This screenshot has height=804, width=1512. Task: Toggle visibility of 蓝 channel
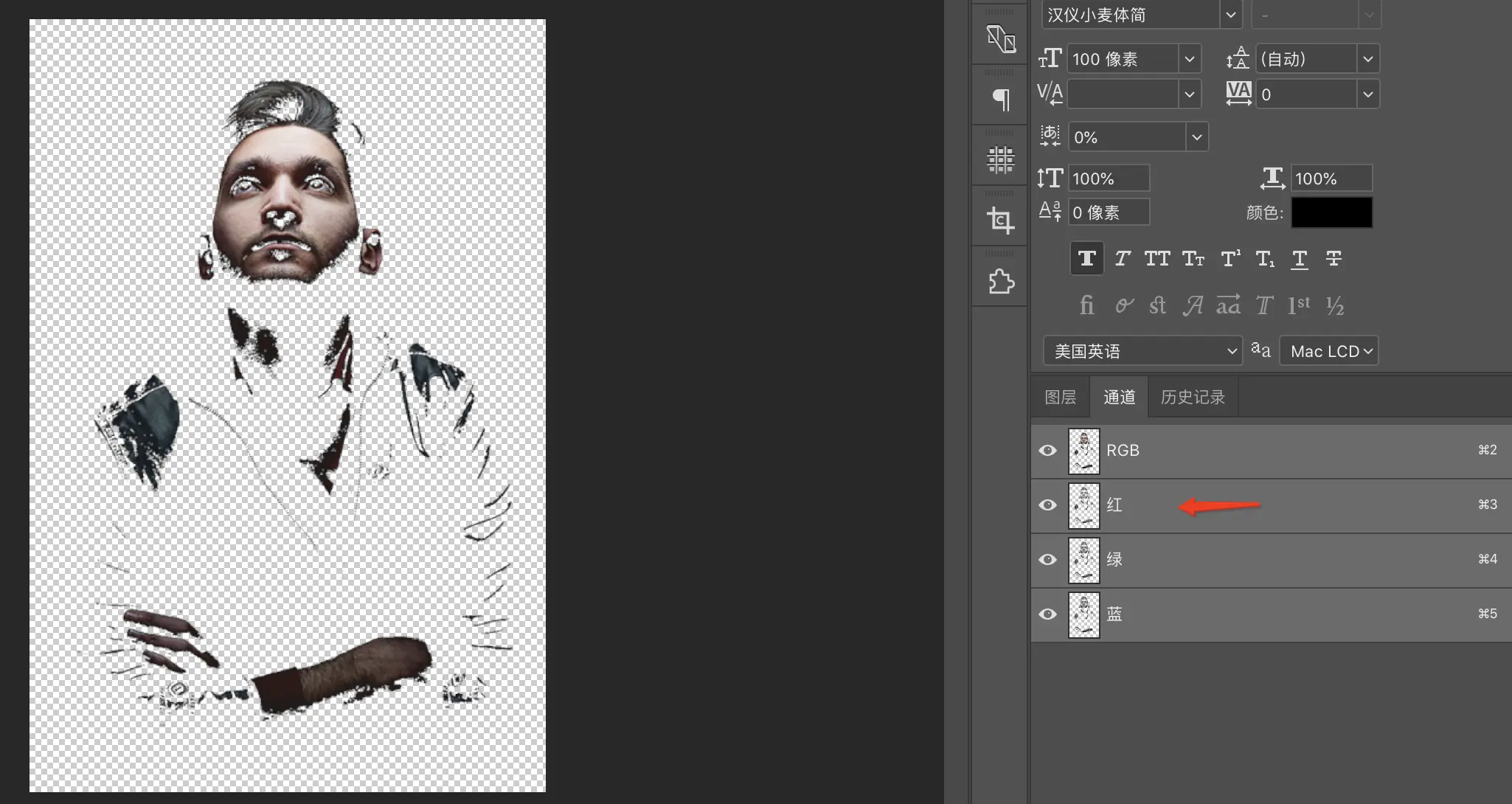[1047, 614]
